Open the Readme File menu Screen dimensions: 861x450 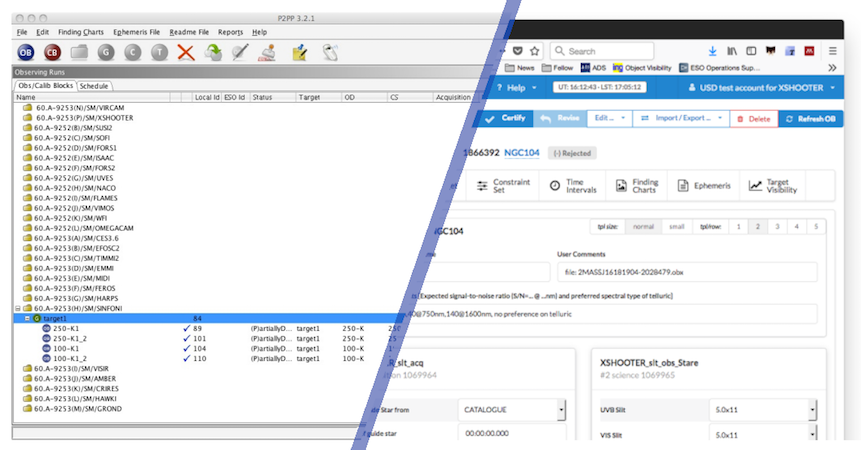click(189, 32)
